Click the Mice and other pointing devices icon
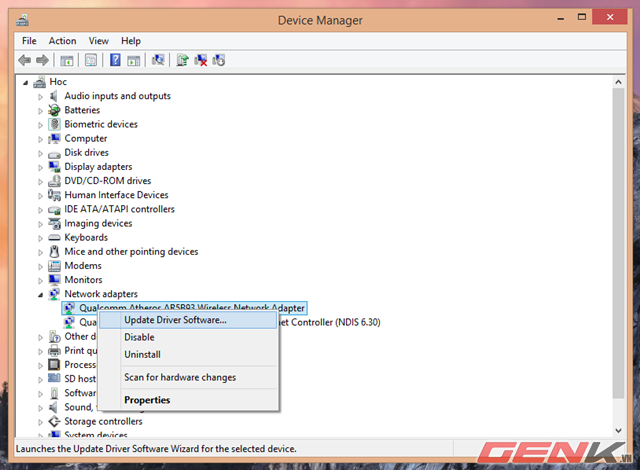Viewport: 640px width, 470px height. [55, 252]
